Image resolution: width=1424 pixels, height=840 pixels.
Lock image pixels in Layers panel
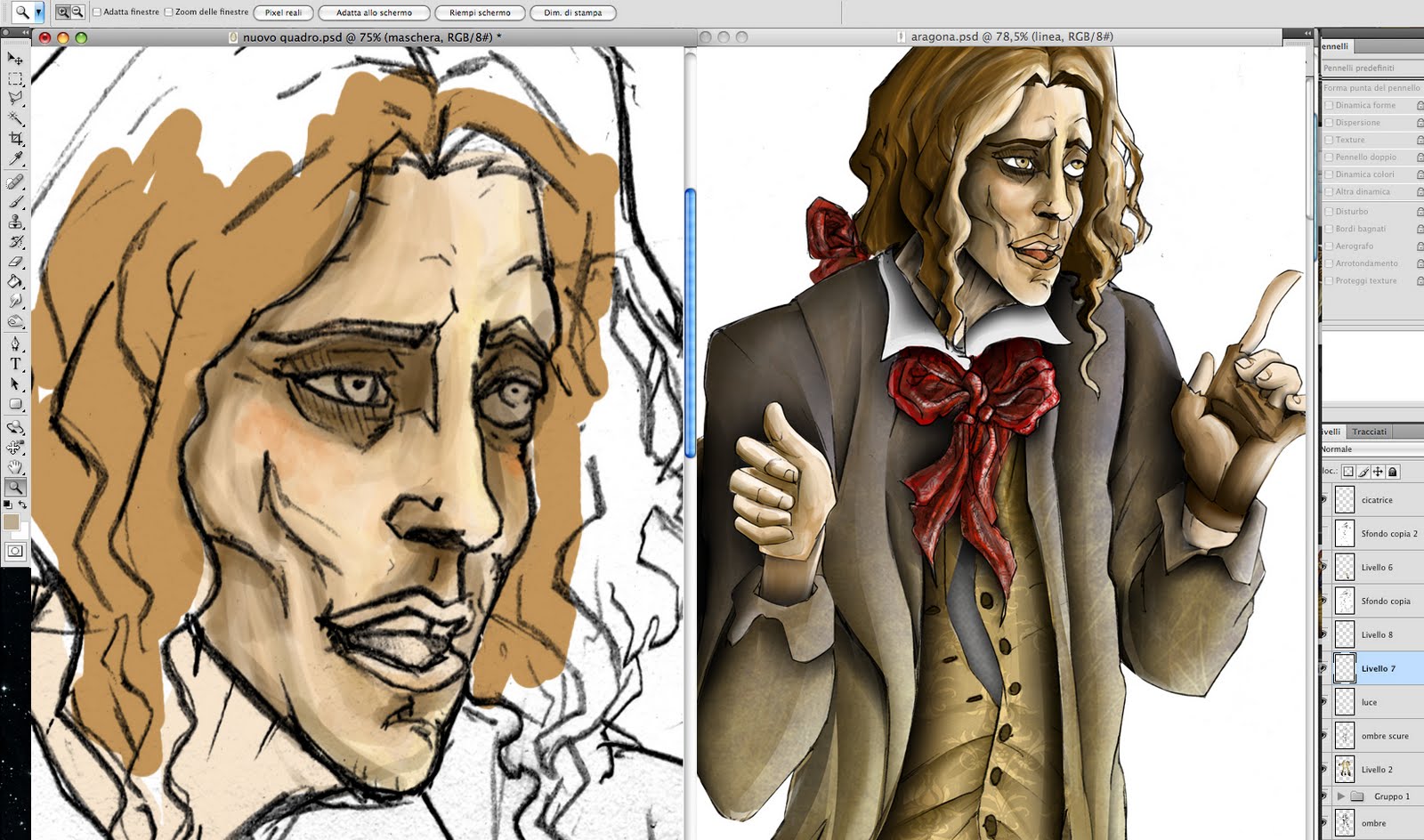click(x=1363, y=472)
